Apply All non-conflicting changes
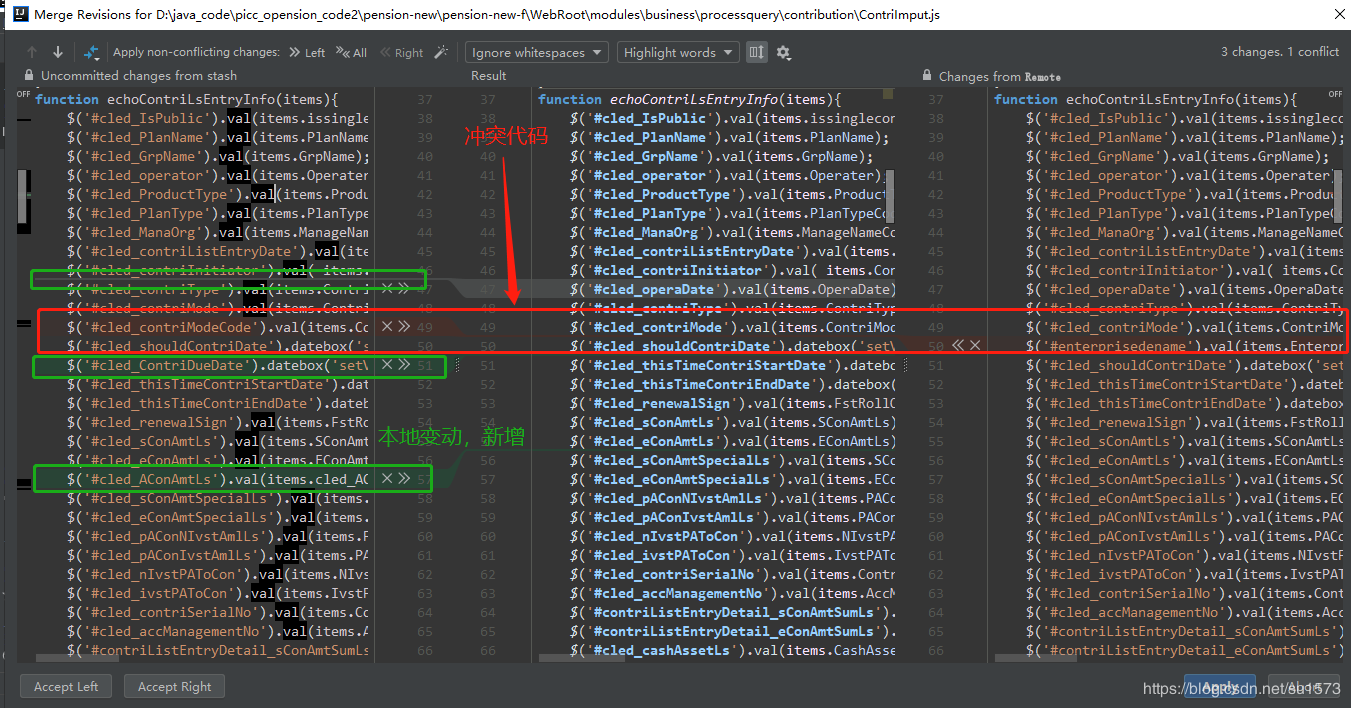Image resolution: width=1351 pixels, height=708 pixels. coord(352,53)
